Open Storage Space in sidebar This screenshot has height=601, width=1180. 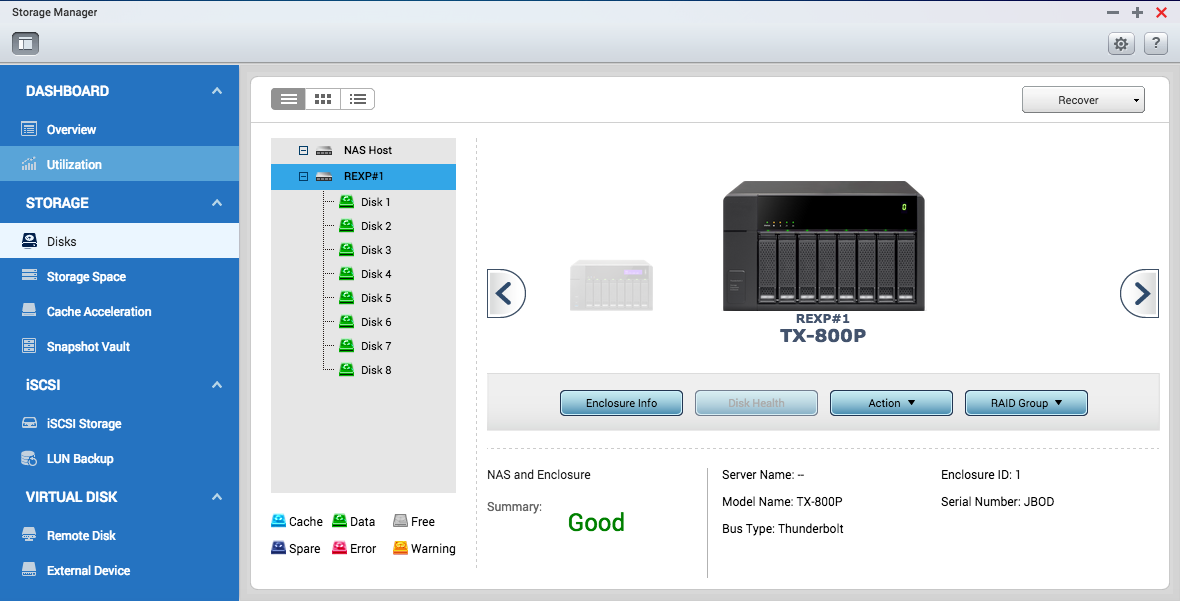(x=86, y=277)
